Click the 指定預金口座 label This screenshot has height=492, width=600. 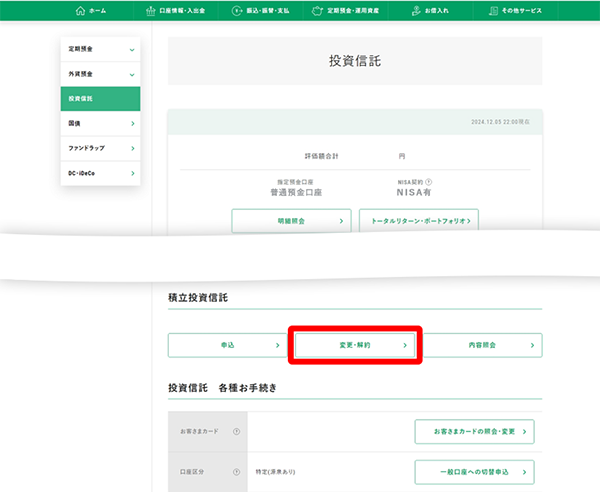coord(295,182)
